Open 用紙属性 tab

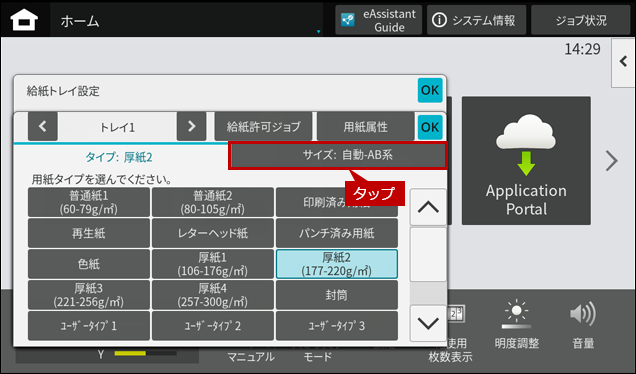click(365, 127)
